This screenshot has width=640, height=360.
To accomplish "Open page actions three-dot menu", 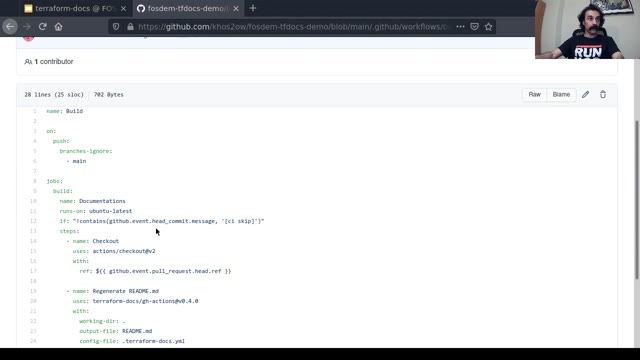I will [460, 27].
